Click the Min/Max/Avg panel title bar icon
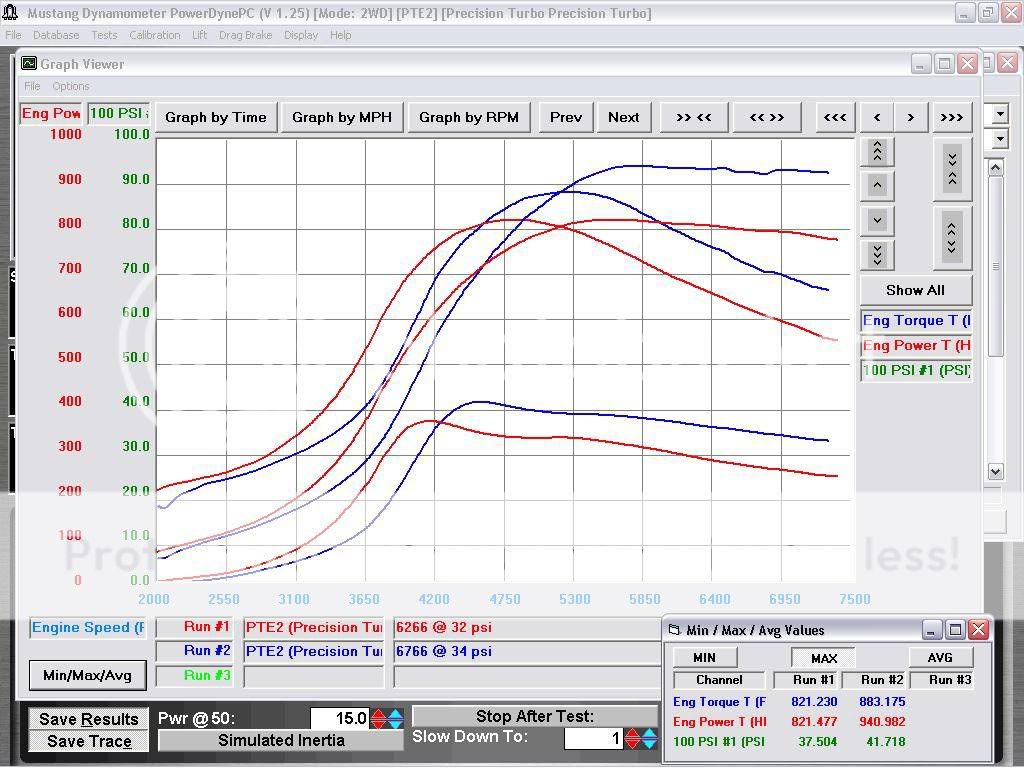 [673, 630]
